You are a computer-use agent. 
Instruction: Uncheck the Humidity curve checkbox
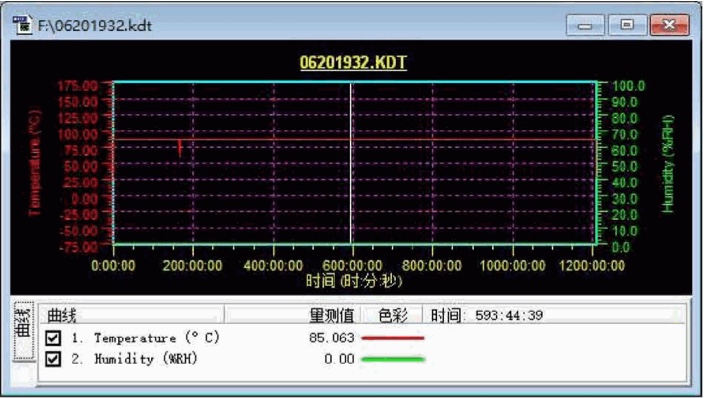click(53, 359)
